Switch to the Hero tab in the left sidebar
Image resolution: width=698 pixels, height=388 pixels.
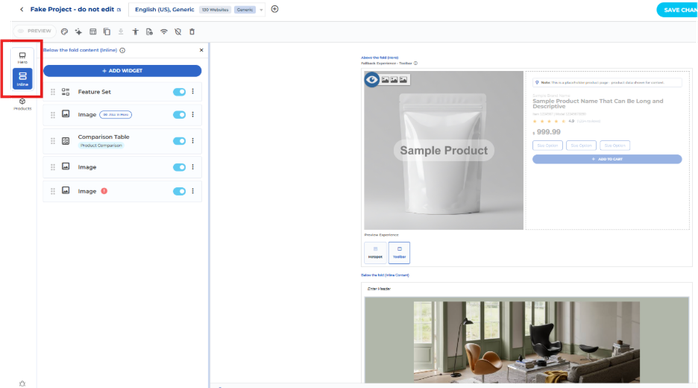(22, 57)
